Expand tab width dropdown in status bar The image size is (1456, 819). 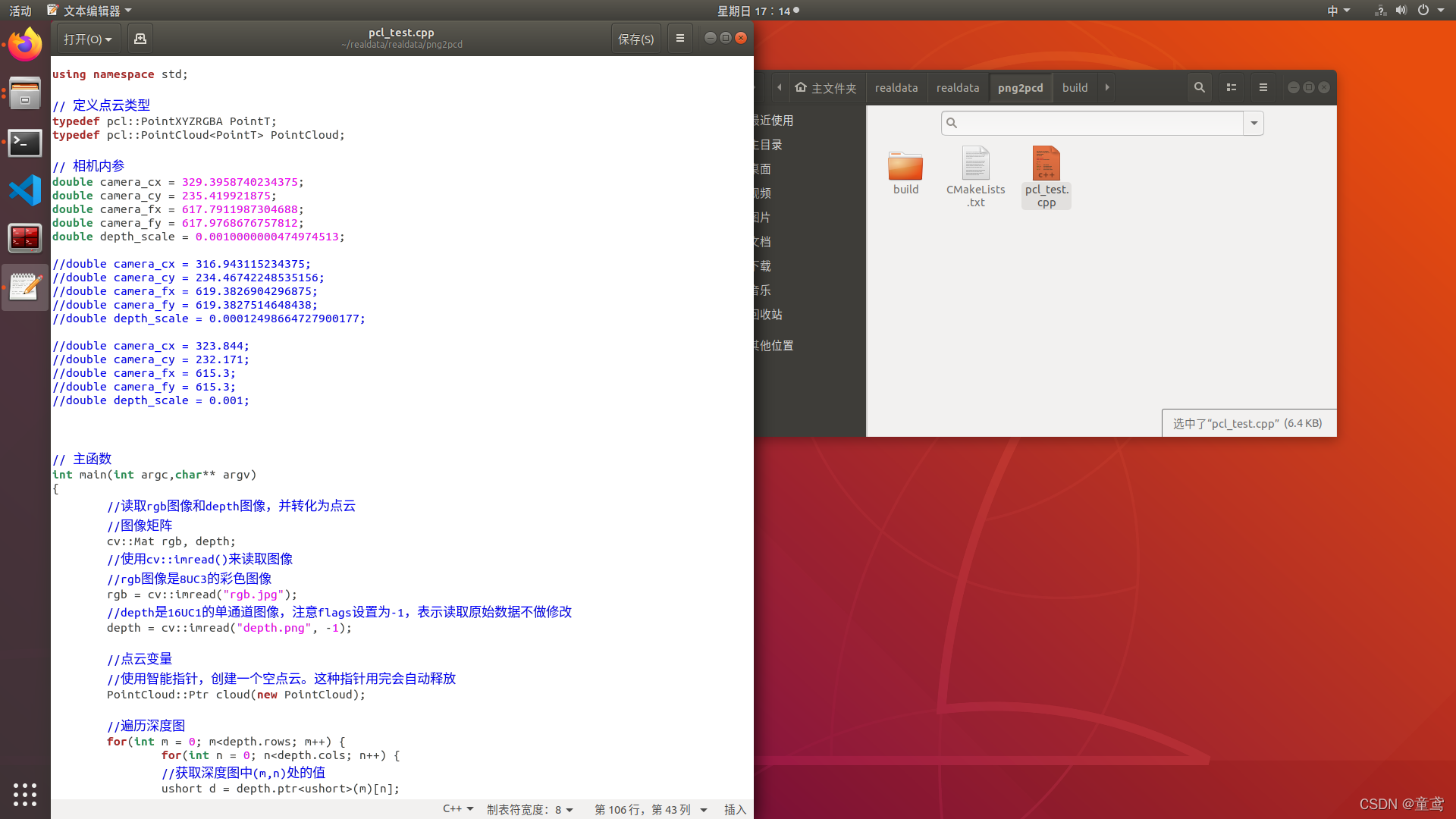click(529, 809)
